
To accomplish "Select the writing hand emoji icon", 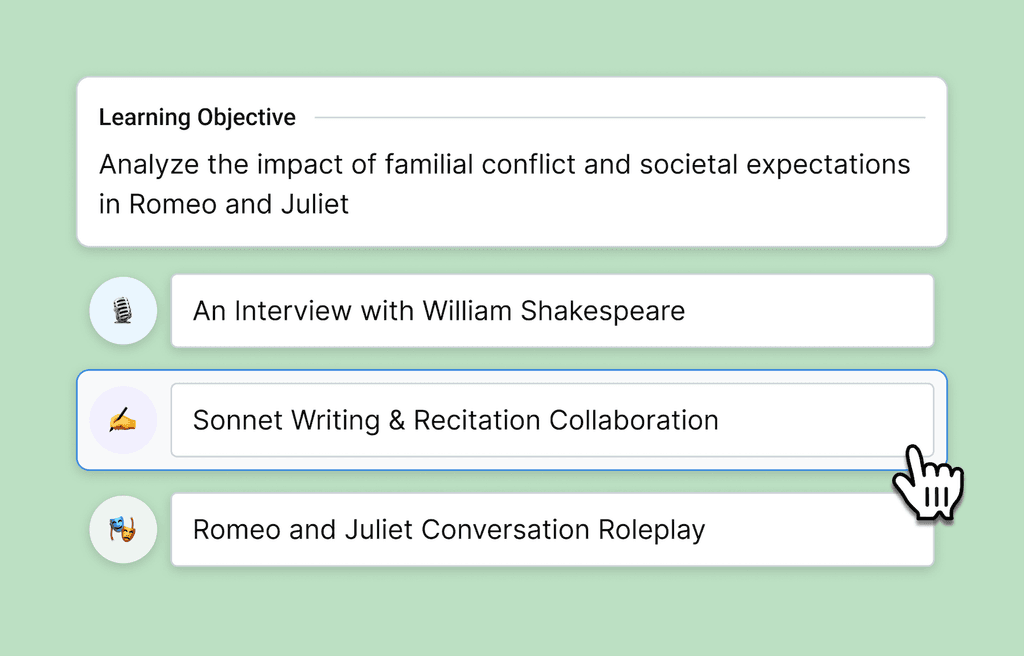I will coord(123,420).
